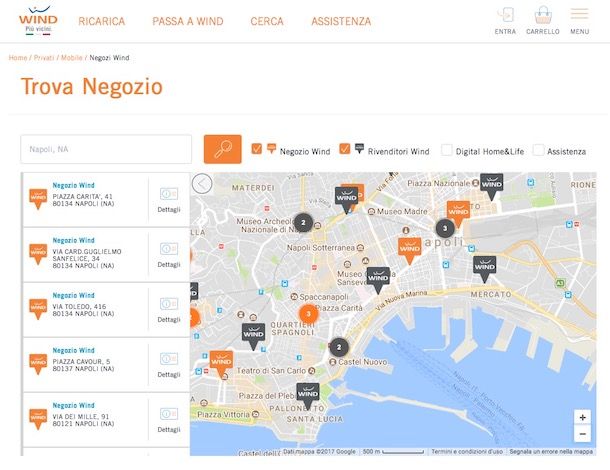Click dark Wind marker above Mercato
This screenshot has width=610, height=470.
(484, 268)
